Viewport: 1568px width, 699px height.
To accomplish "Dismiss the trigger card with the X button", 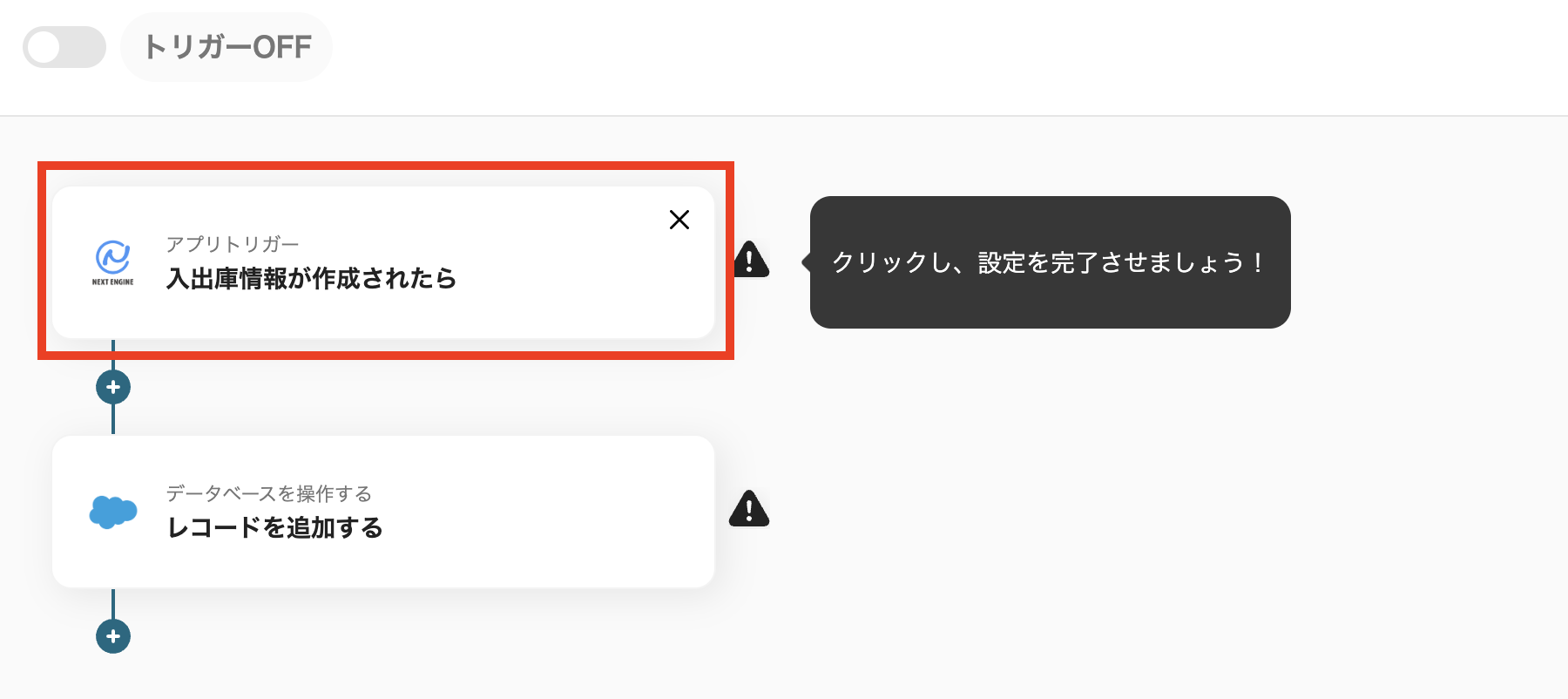I will [x=679, y=221].
